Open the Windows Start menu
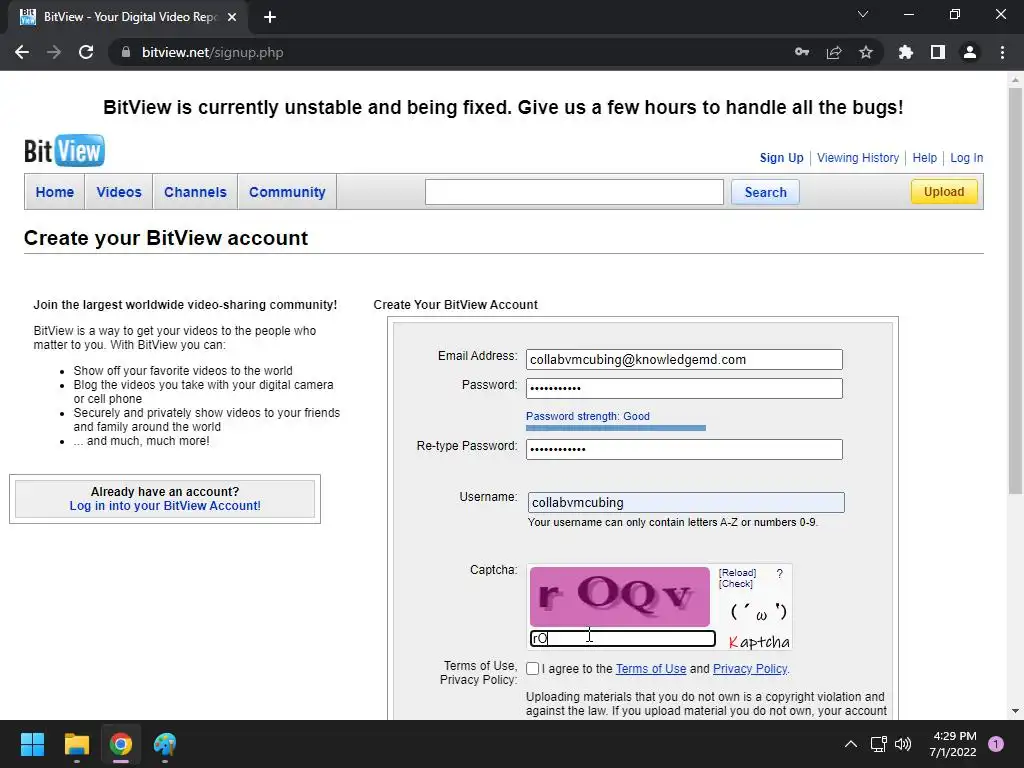This screenshot has height=768, width=1024. click(32, 744)
